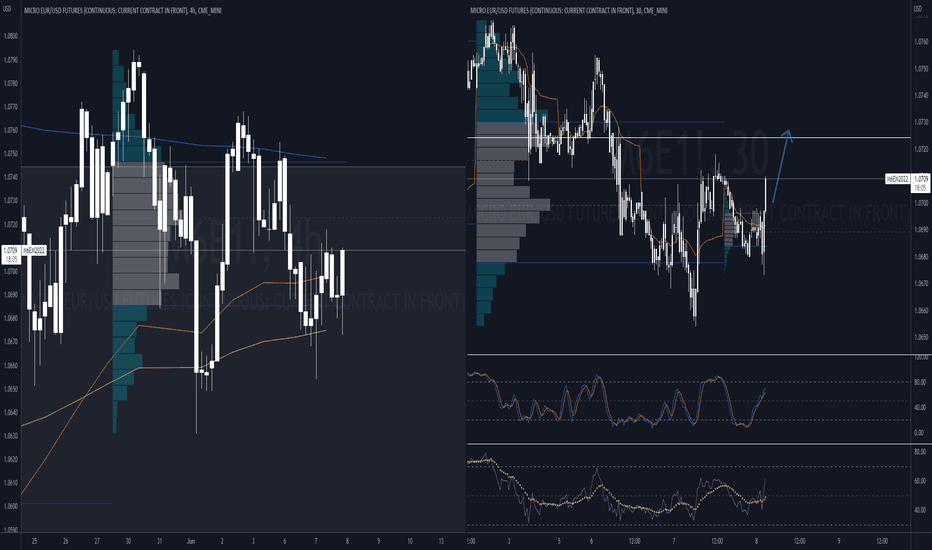Select the USD currency label on 4h chart
The image size is (932, 550).
pos(8,9)
